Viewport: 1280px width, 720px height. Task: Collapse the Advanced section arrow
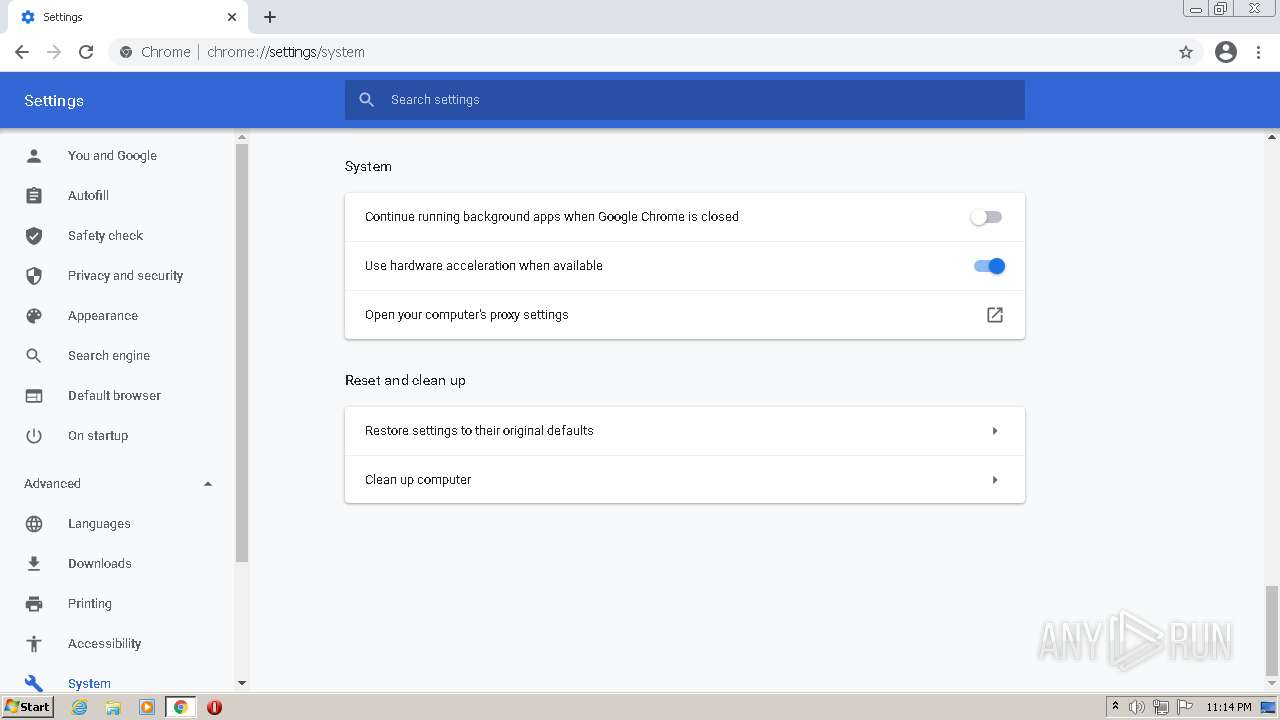[208, 484]
